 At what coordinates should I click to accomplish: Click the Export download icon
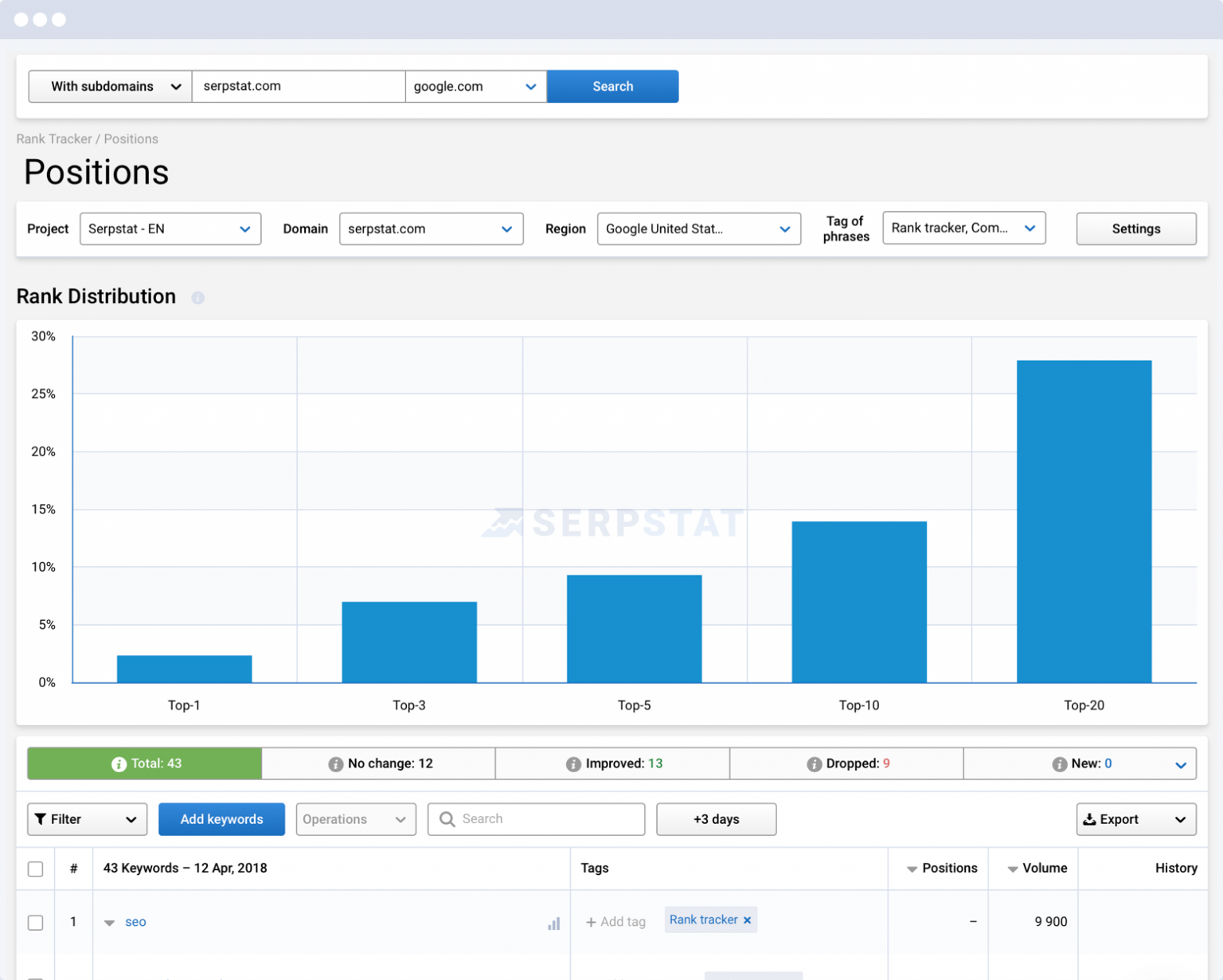tap(1090, 818)
